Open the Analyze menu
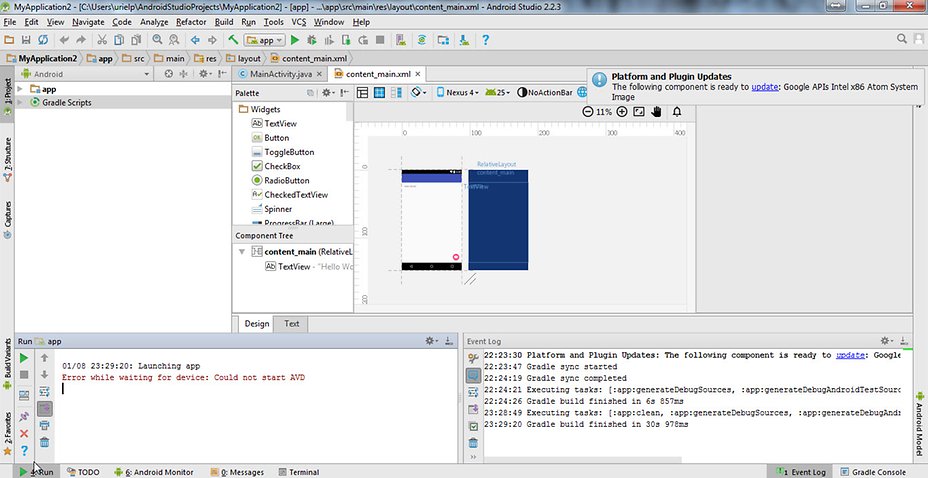This screenshot has height=478, width=928. pyautogui.click(x=154, y=22)
